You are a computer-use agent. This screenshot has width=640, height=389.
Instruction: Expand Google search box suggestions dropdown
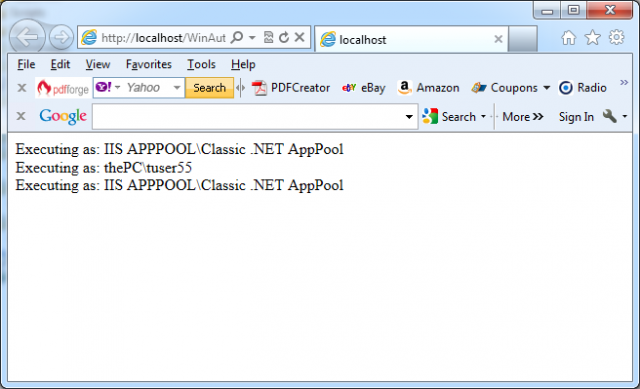tap(409, 117)
